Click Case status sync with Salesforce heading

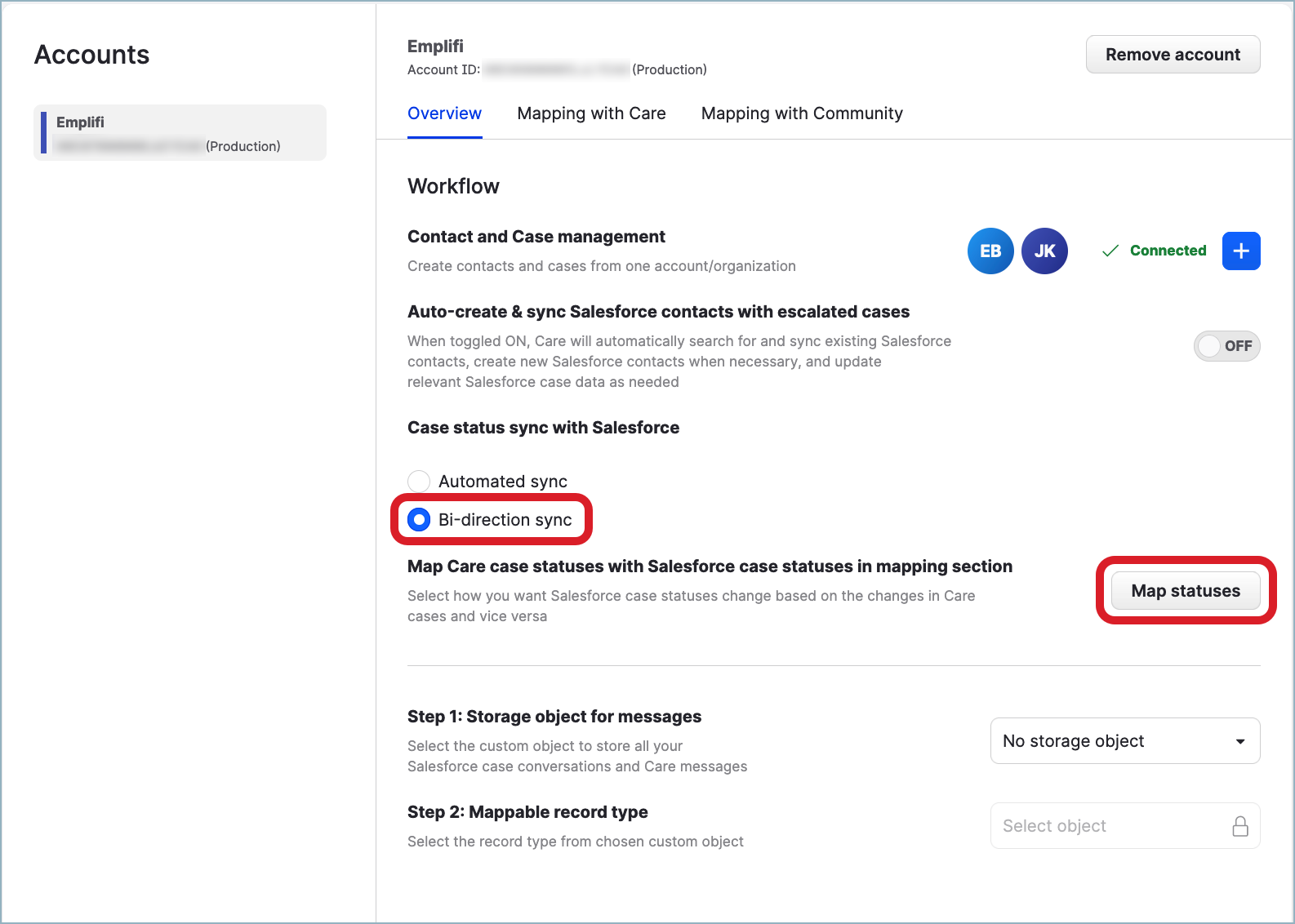coord(543,428)
